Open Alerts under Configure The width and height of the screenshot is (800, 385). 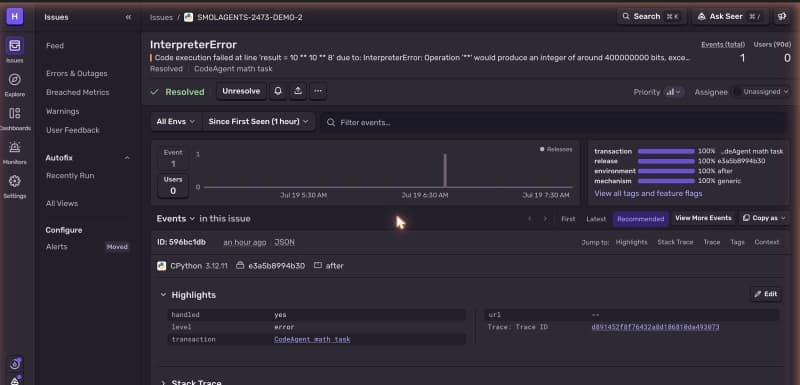click(57, 247)
